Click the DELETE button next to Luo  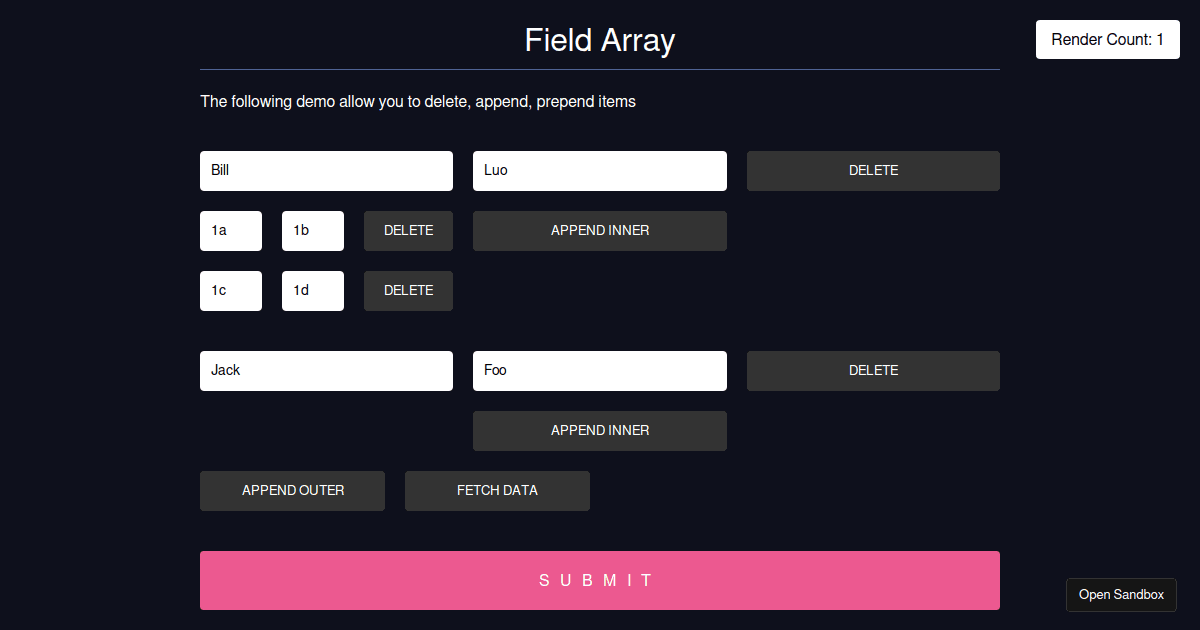click(x=872, y=170)
